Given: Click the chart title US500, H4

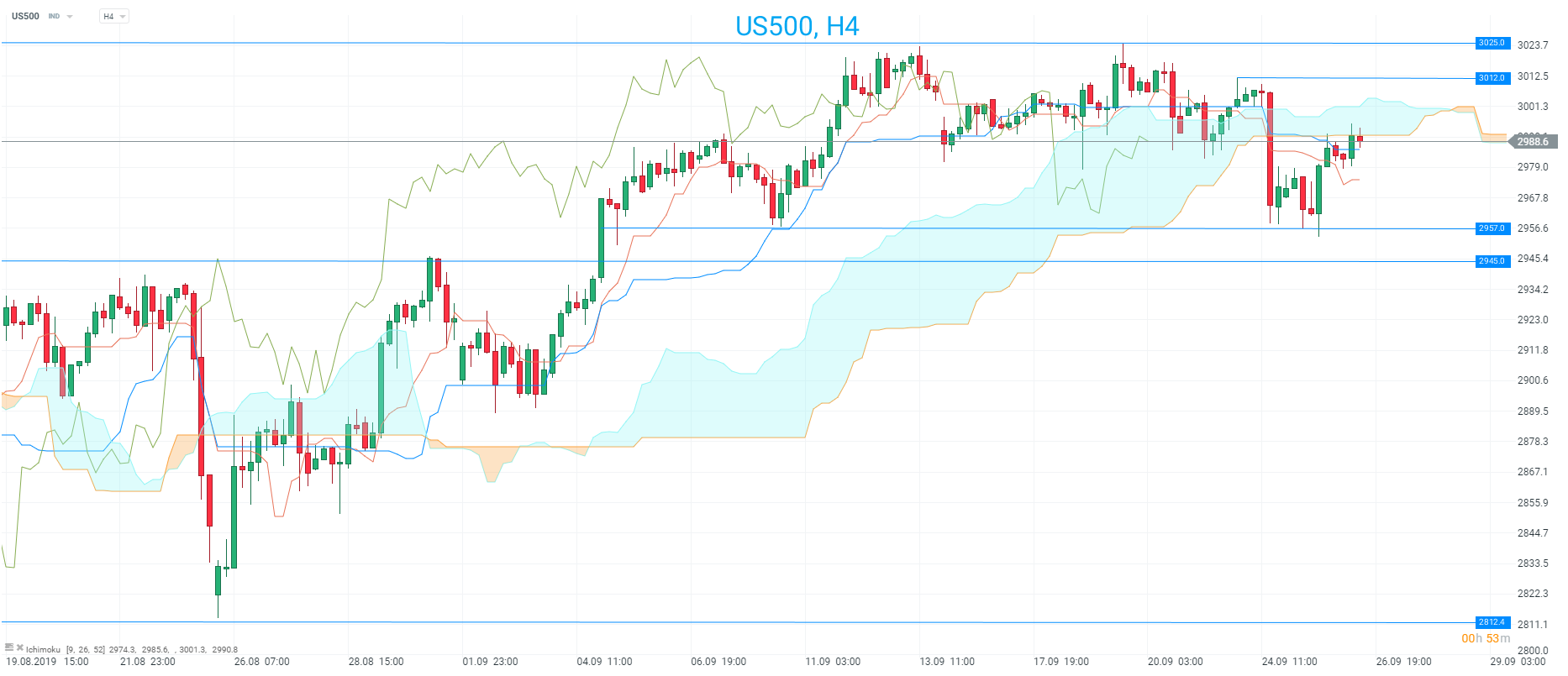Looking at the screenshot, I should click(x=797, y=27).
